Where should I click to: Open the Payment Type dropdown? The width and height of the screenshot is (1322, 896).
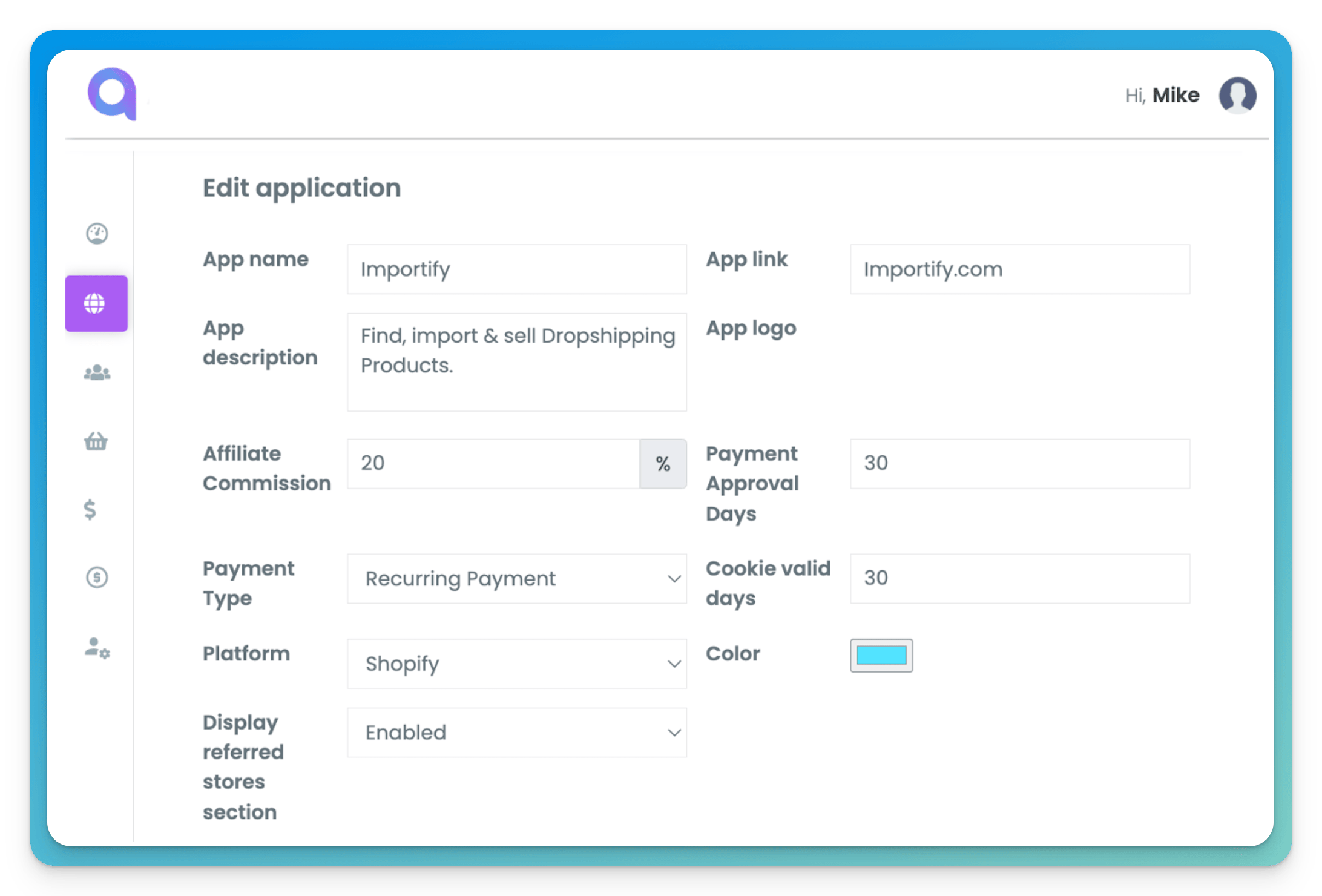(x=517, y=578)
